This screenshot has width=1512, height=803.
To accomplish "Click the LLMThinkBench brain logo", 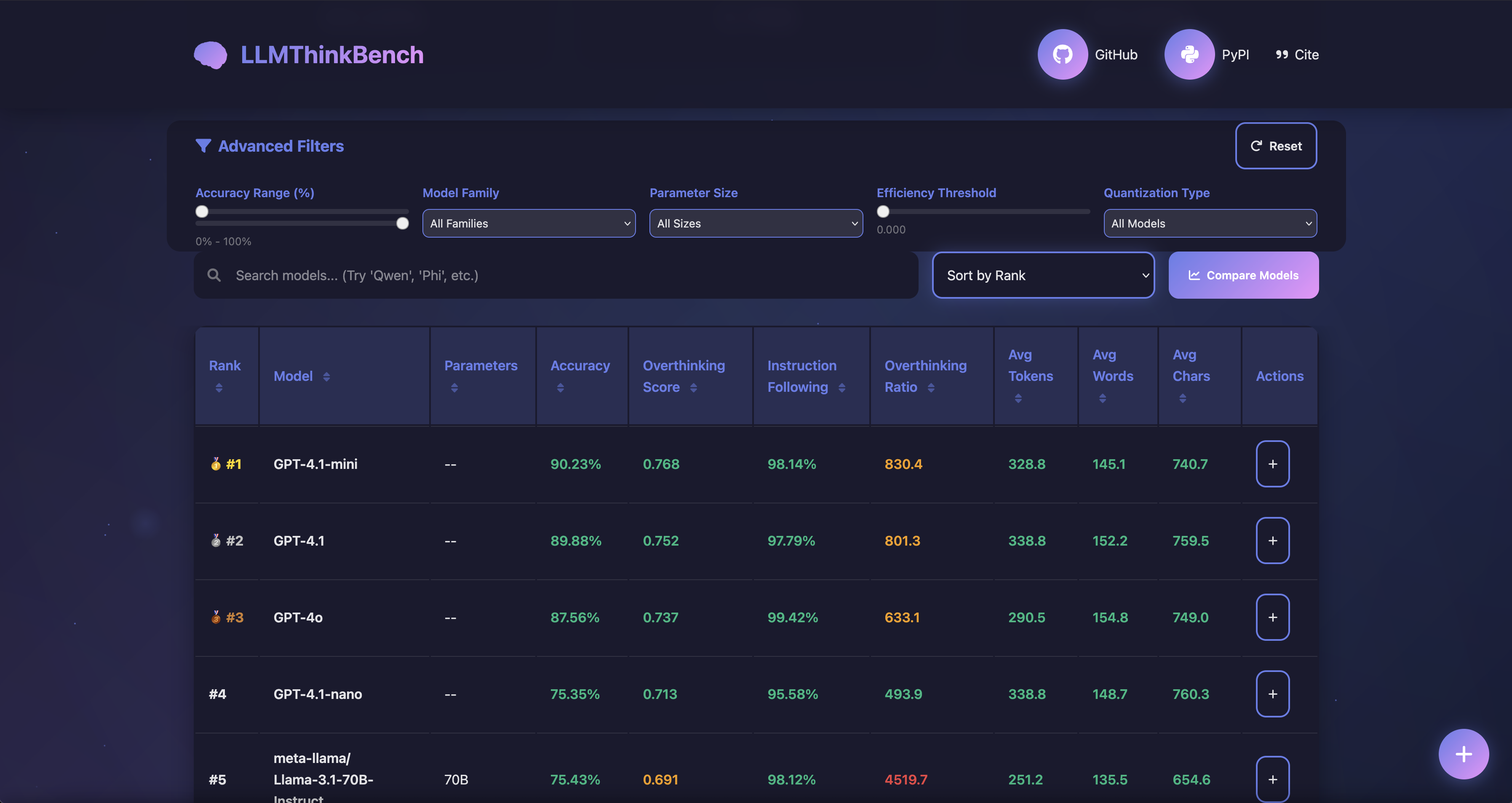I will 210,55.
